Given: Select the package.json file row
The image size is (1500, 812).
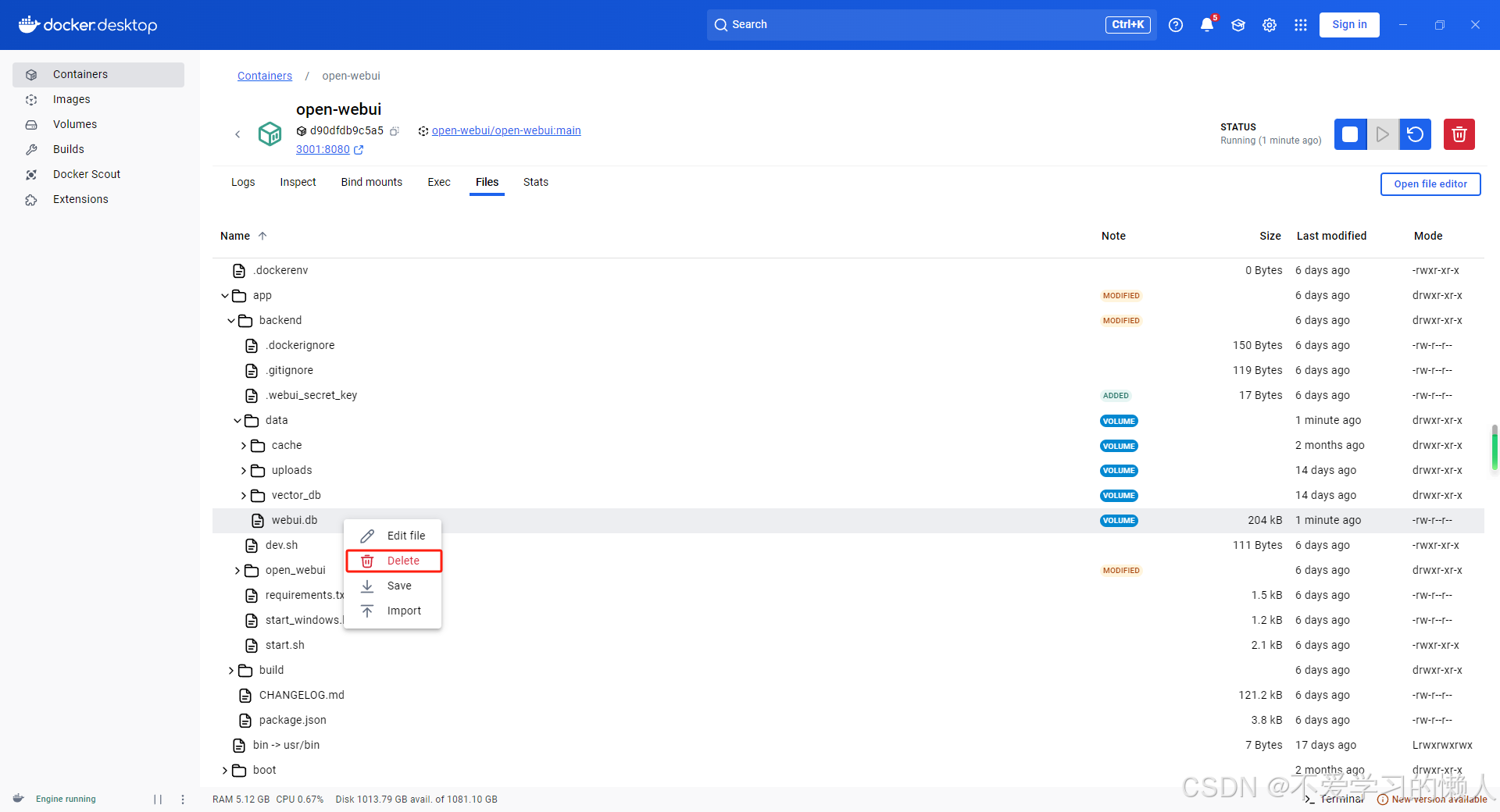Looking at the screenshot, I should [x=848, y=720].
